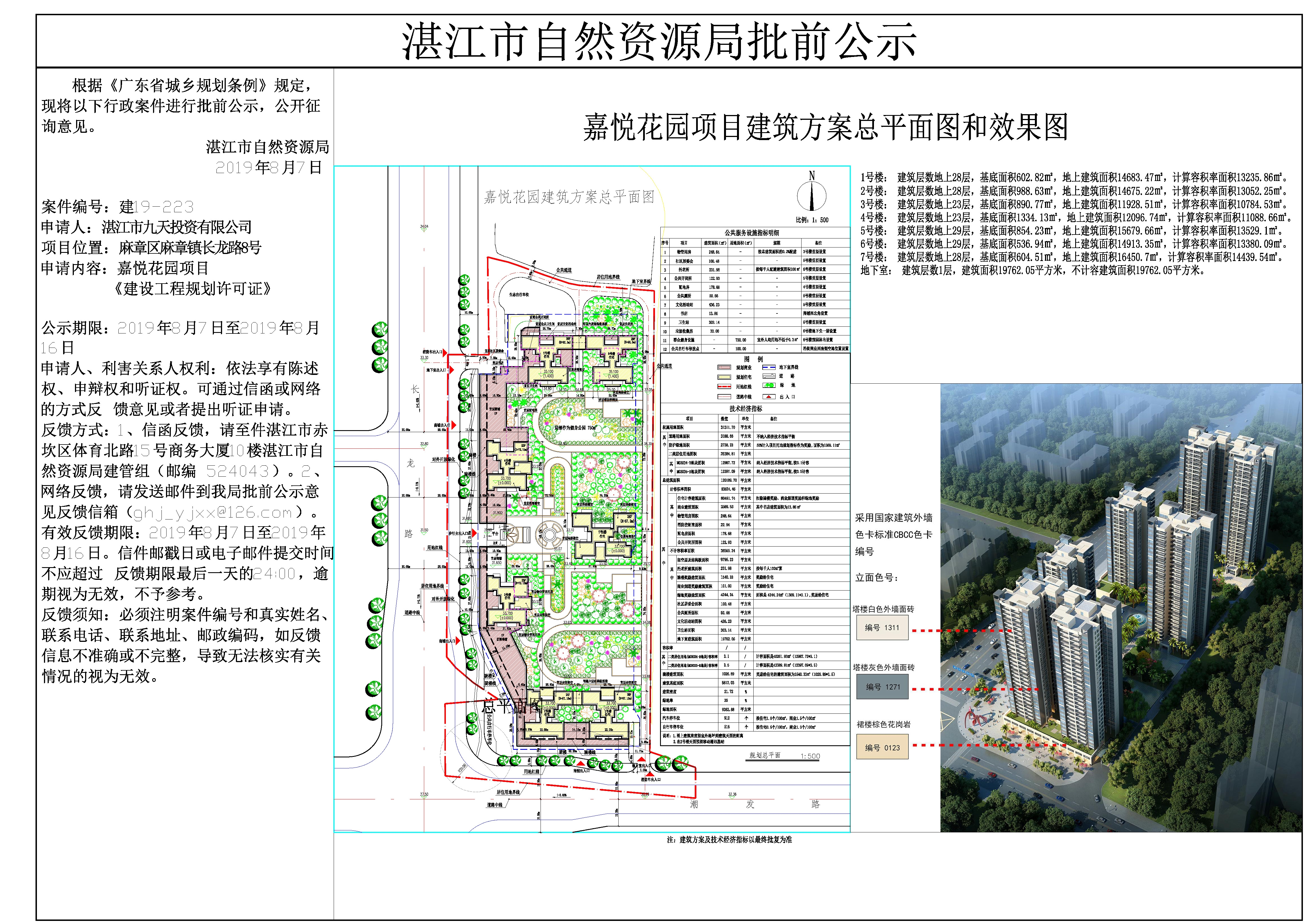The height and width of the screenshot is (924, 1306).
Task: Click the 地下室界线 blue dashed legend symbol
Action: click(x=769, y=368)
